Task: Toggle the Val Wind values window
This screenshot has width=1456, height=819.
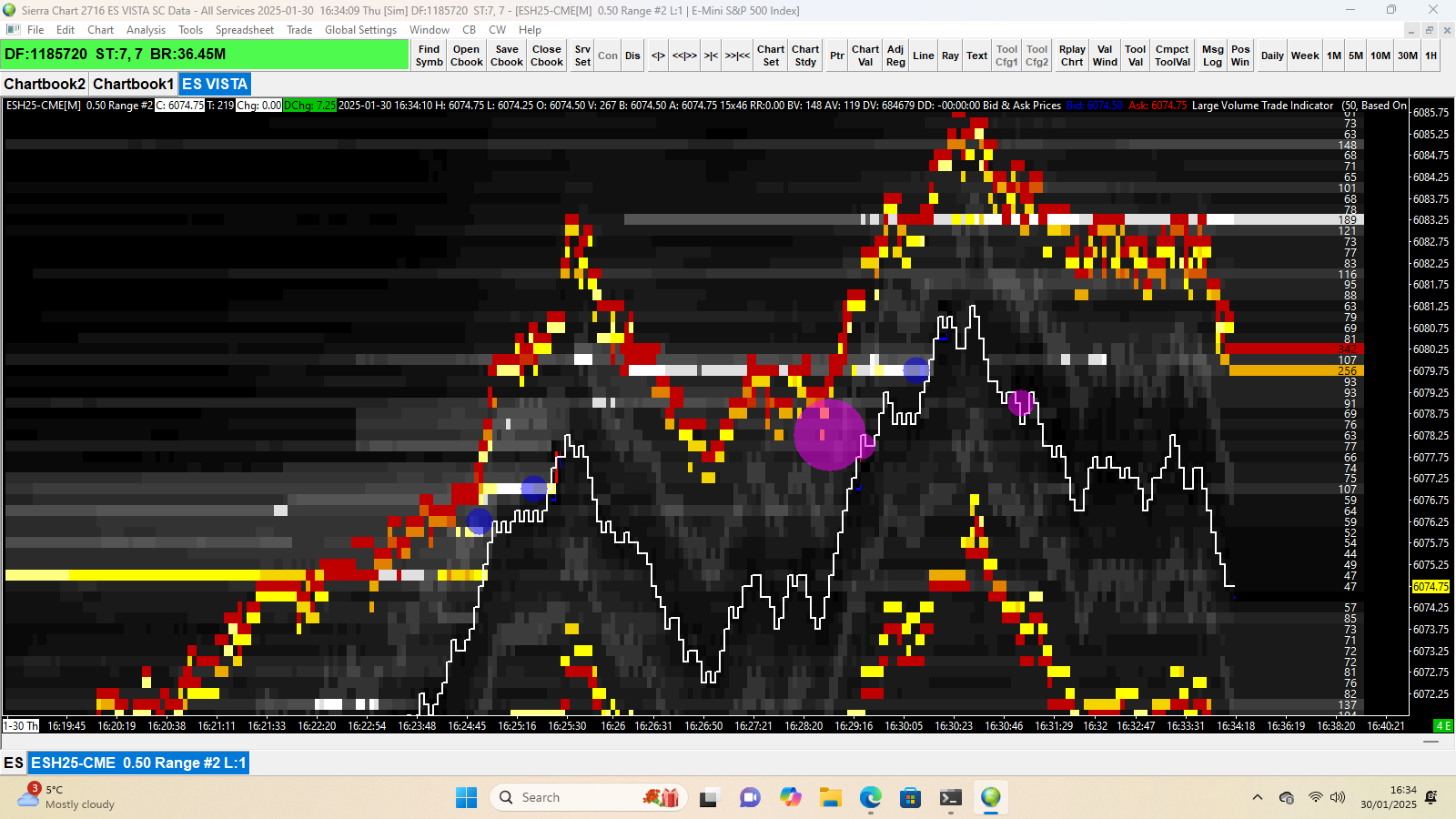Action: pos(1105,56)
